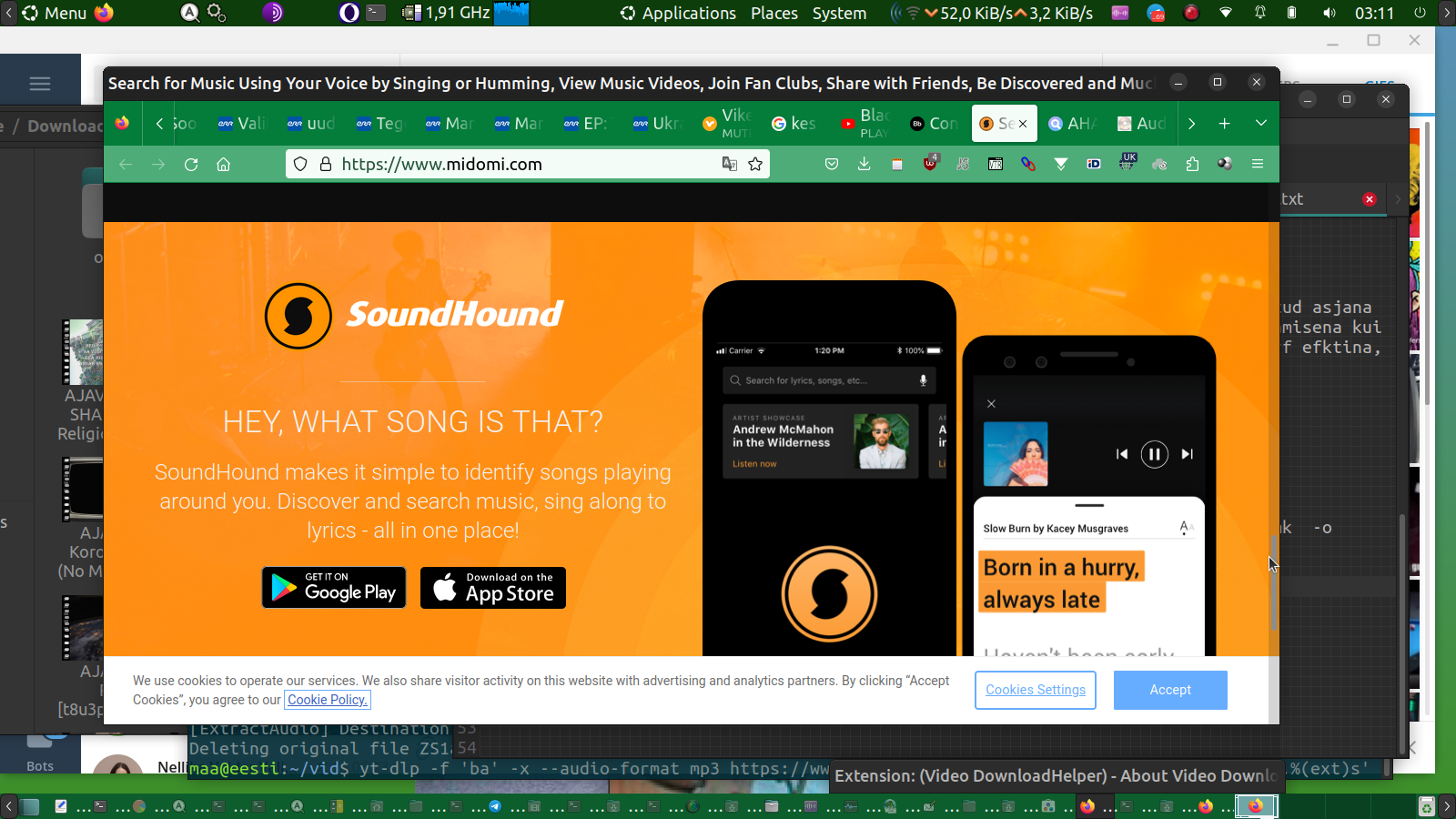
Task: Switch to the 'Vali' tab
Action: (244, 124)
